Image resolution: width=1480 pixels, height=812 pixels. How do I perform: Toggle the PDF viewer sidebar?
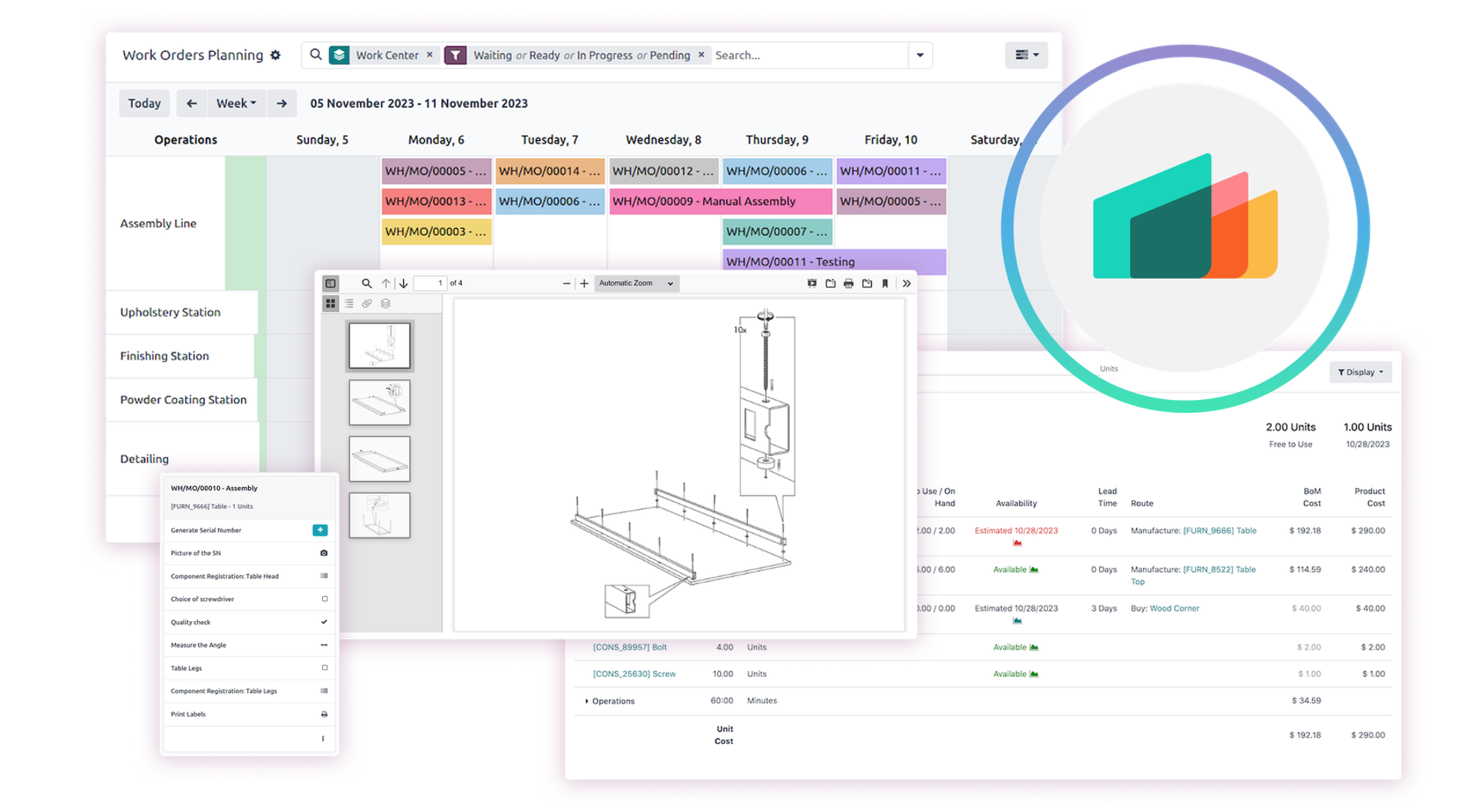coord(331,284)
